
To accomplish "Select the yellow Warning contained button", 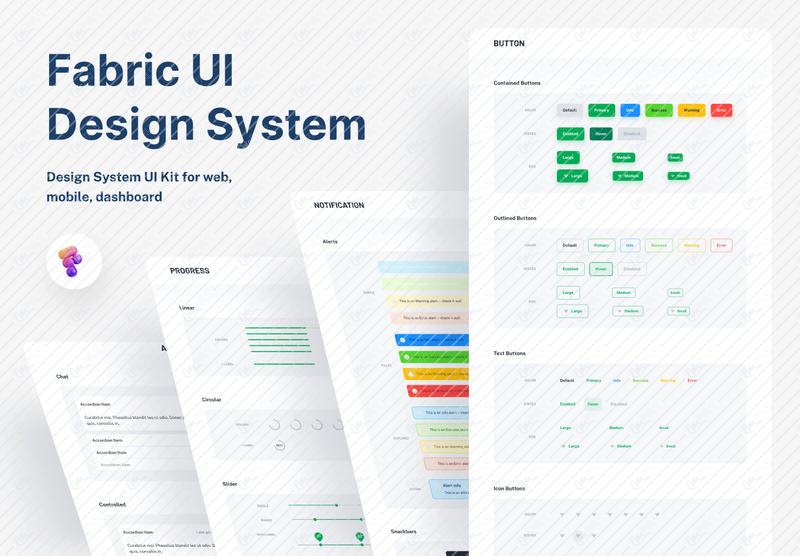I will 691,110.
